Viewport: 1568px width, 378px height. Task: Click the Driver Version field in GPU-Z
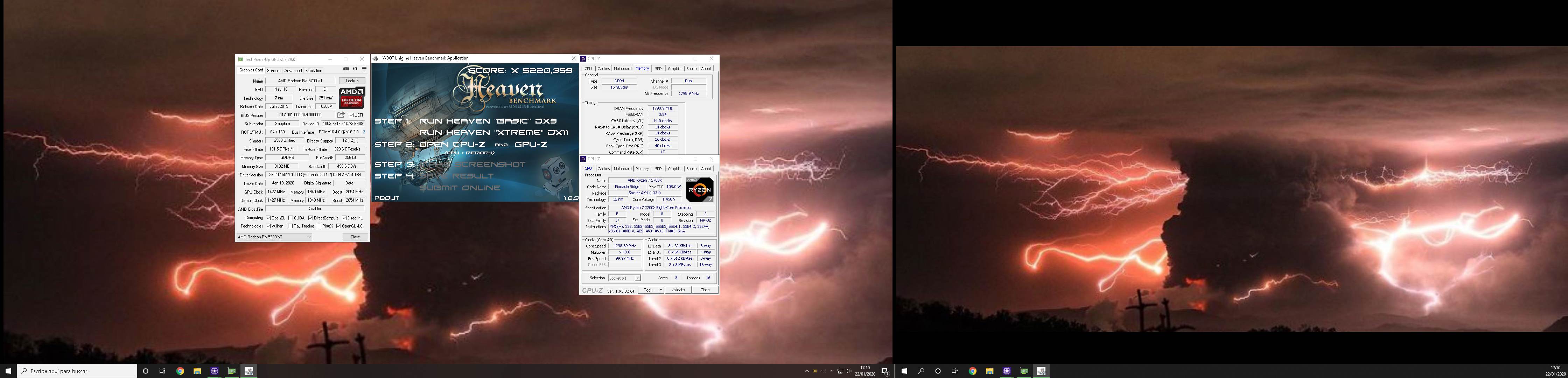pyautogui.click(x=315, y=175)
